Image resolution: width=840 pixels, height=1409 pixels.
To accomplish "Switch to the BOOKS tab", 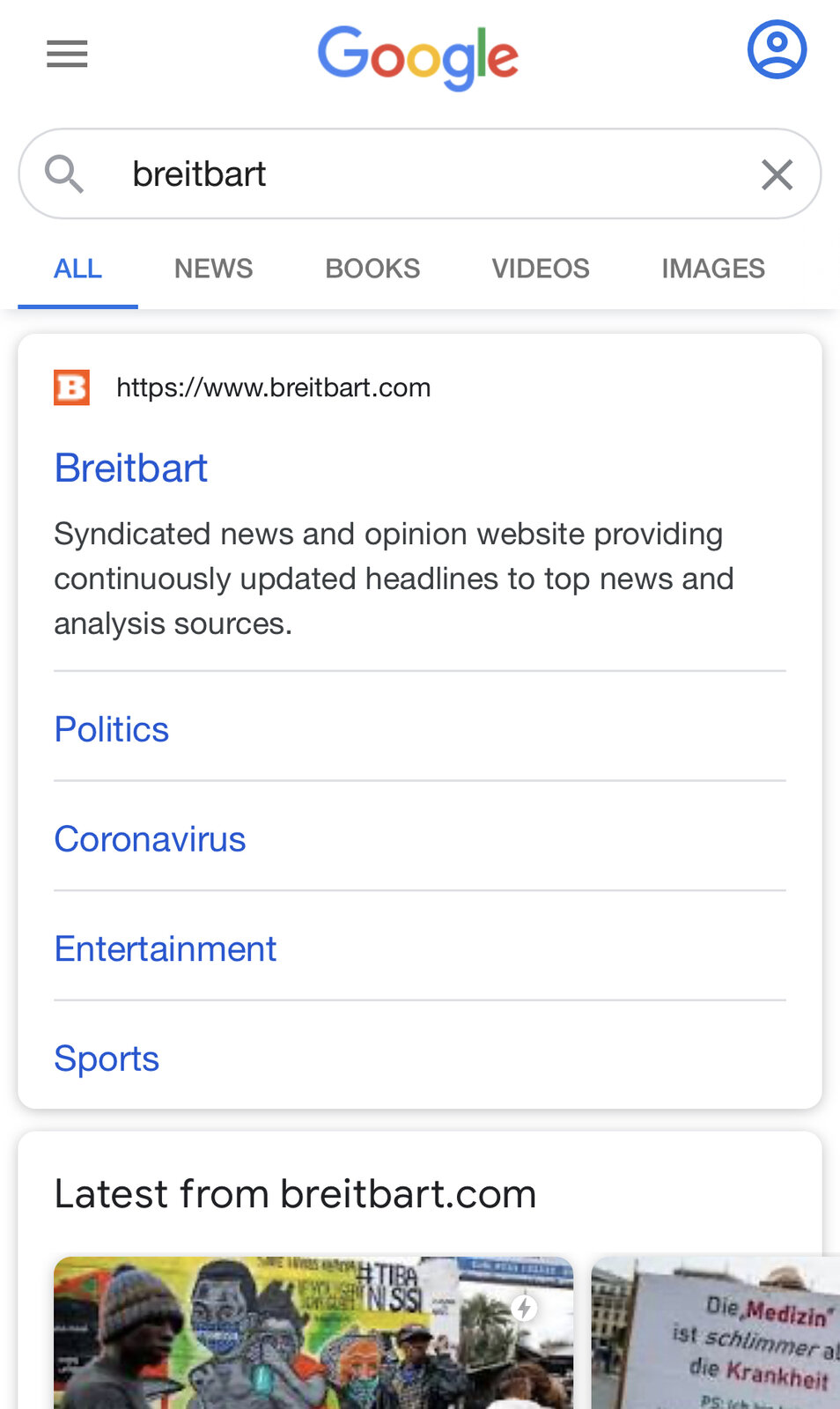I will (372, 269).
